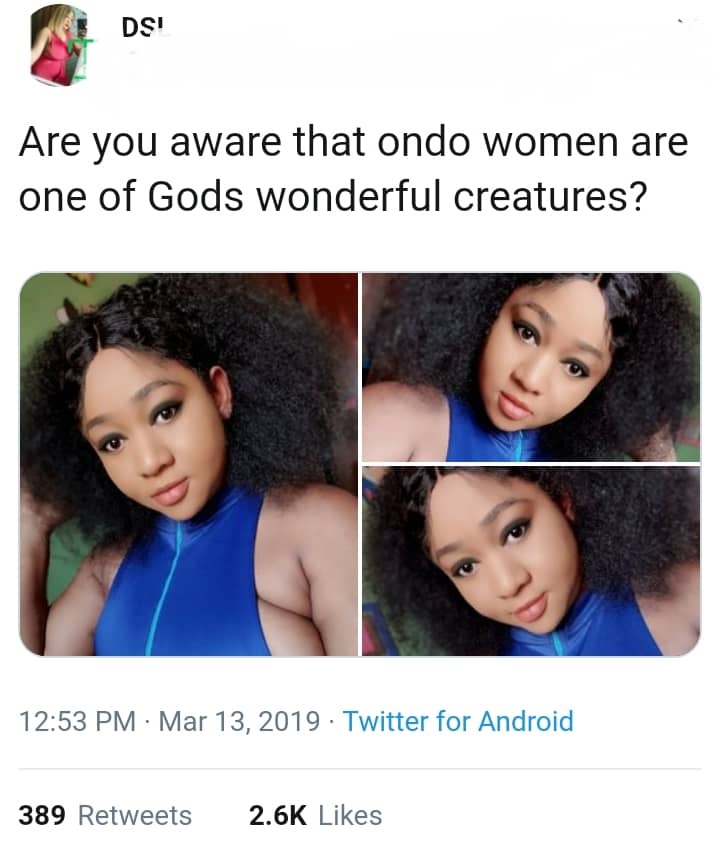View the 2.6K Likes list
This screenshot has width=720, height=848.
coord(315,815)
